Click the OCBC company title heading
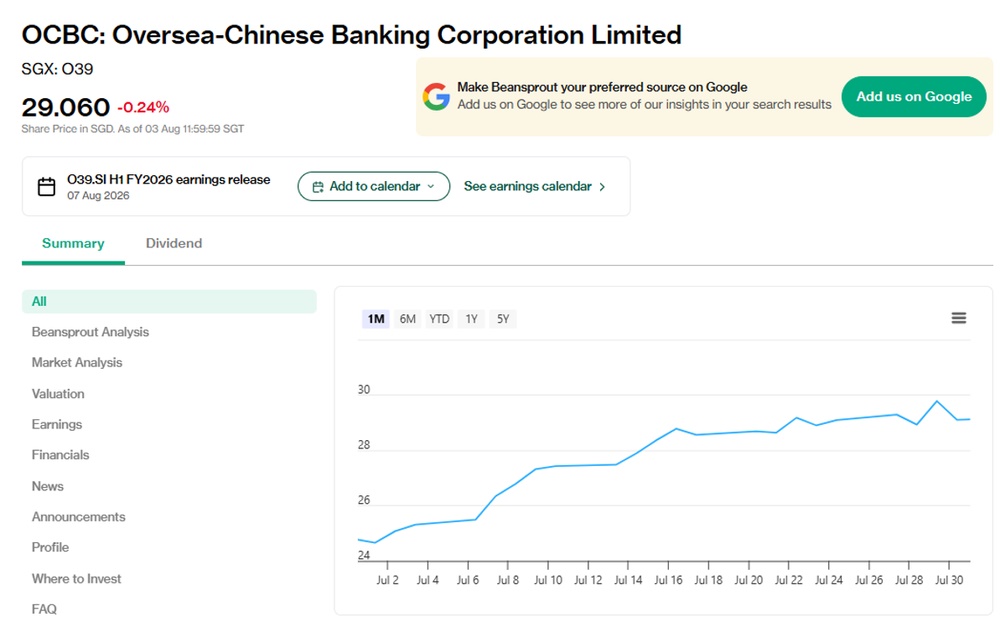The width and height of the screenshot is (1000, 627). pyautogui.click(x=351, y=34)
